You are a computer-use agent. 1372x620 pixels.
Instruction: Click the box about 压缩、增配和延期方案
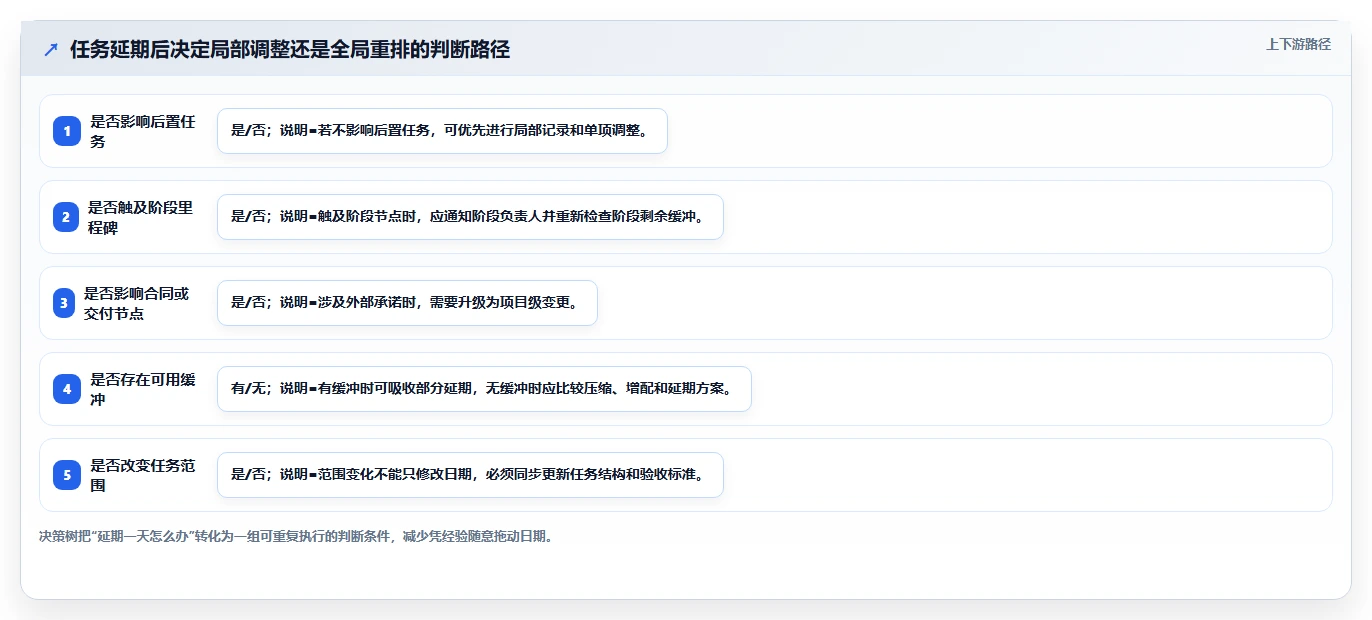tap(484, 389)
